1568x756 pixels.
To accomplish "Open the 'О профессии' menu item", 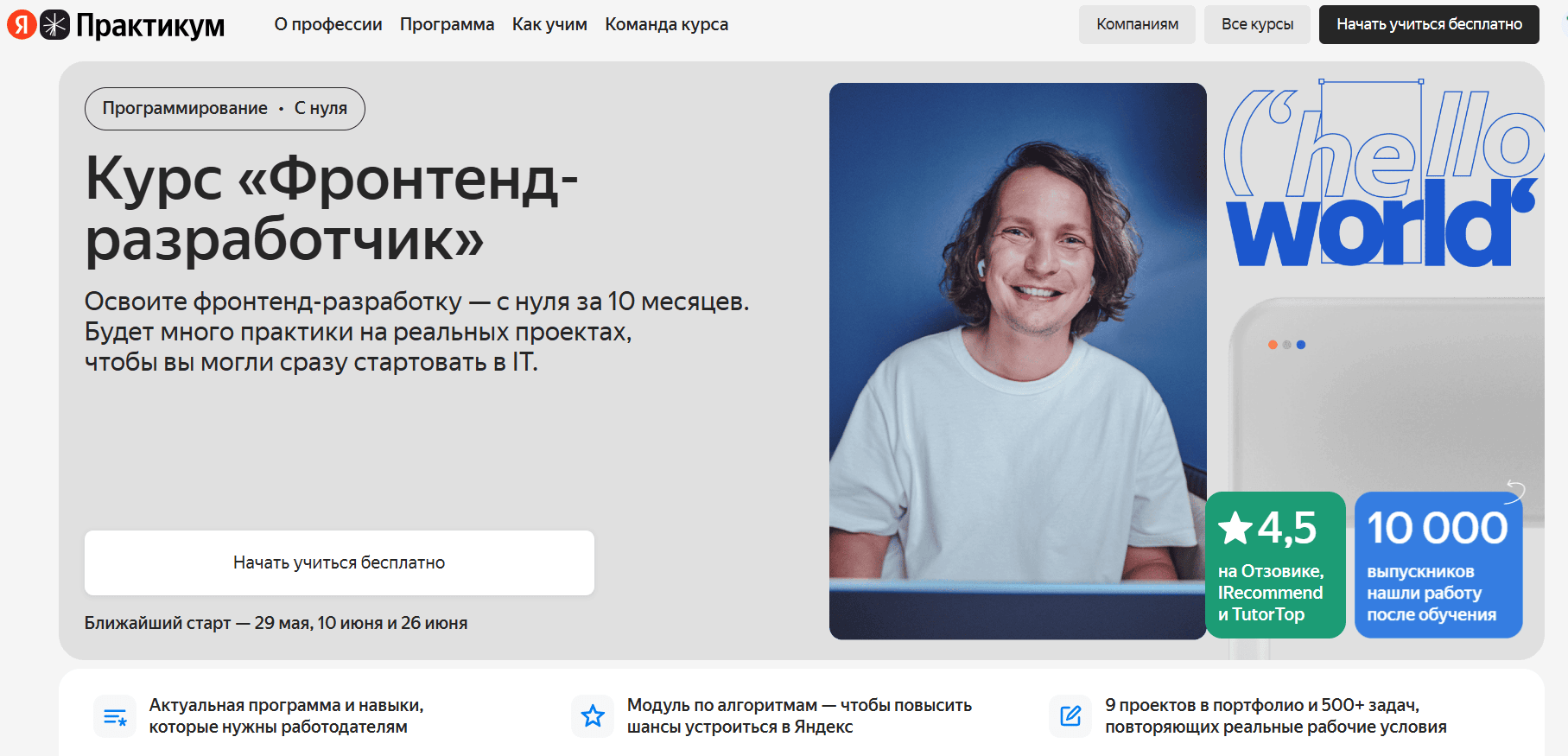I will (x=328, y=24).
